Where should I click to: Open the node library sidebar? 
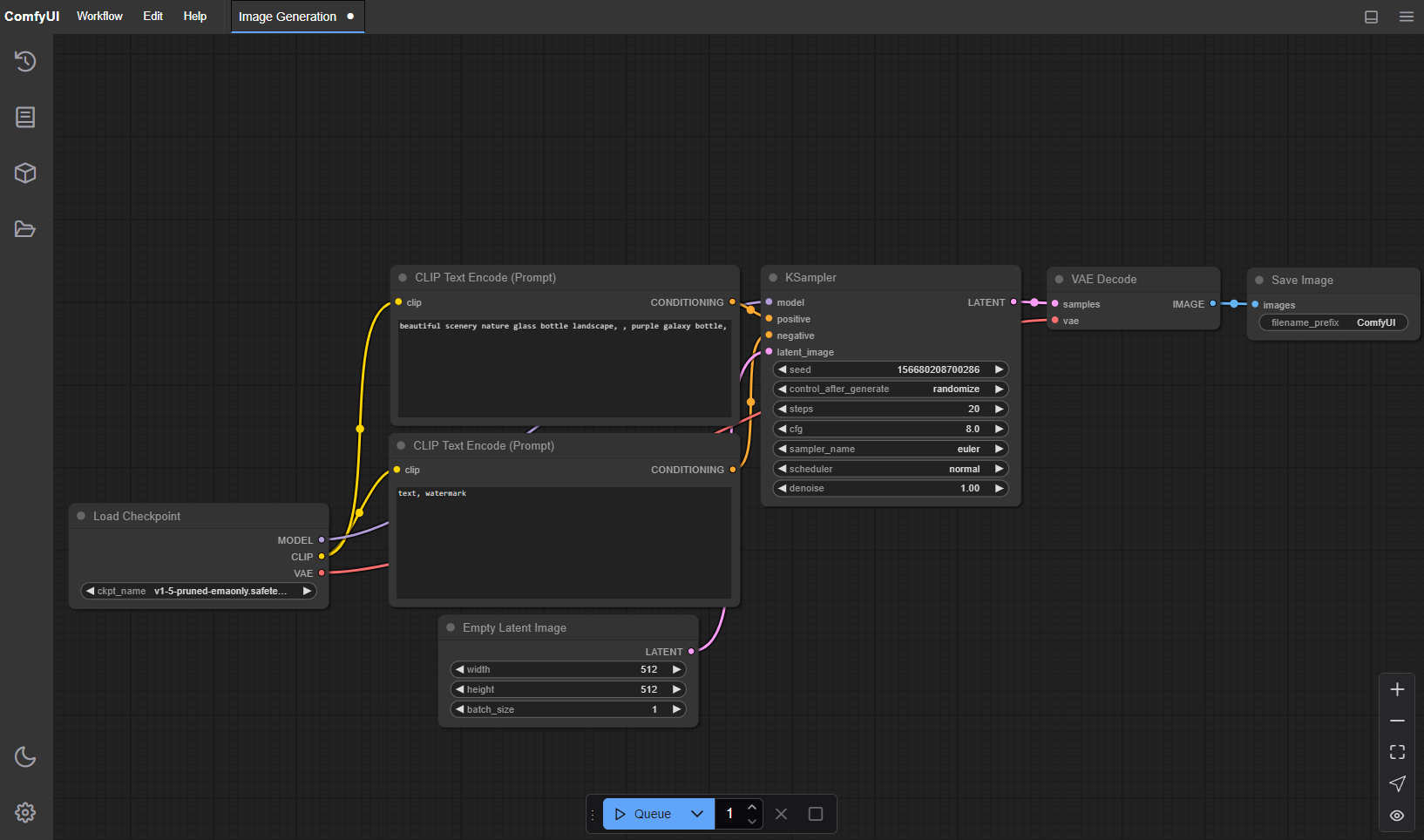click(x=25, y=117)
